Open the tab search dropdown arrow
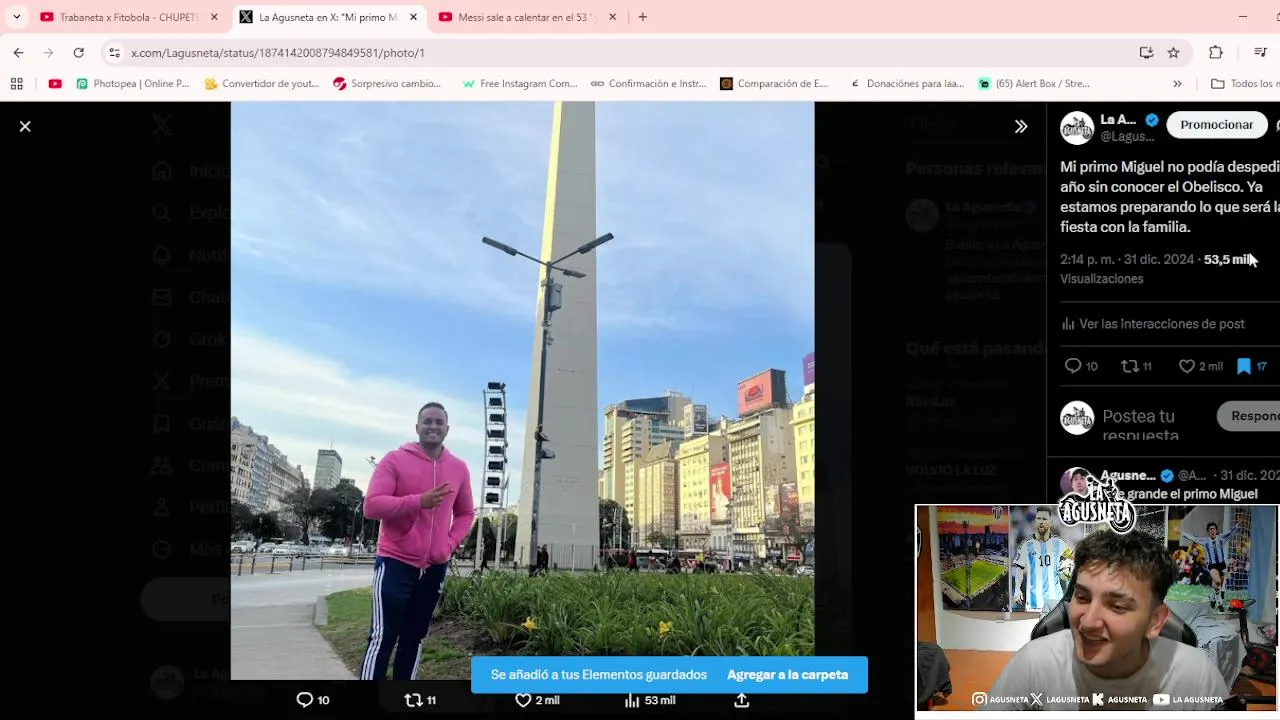 coord(16,17)
